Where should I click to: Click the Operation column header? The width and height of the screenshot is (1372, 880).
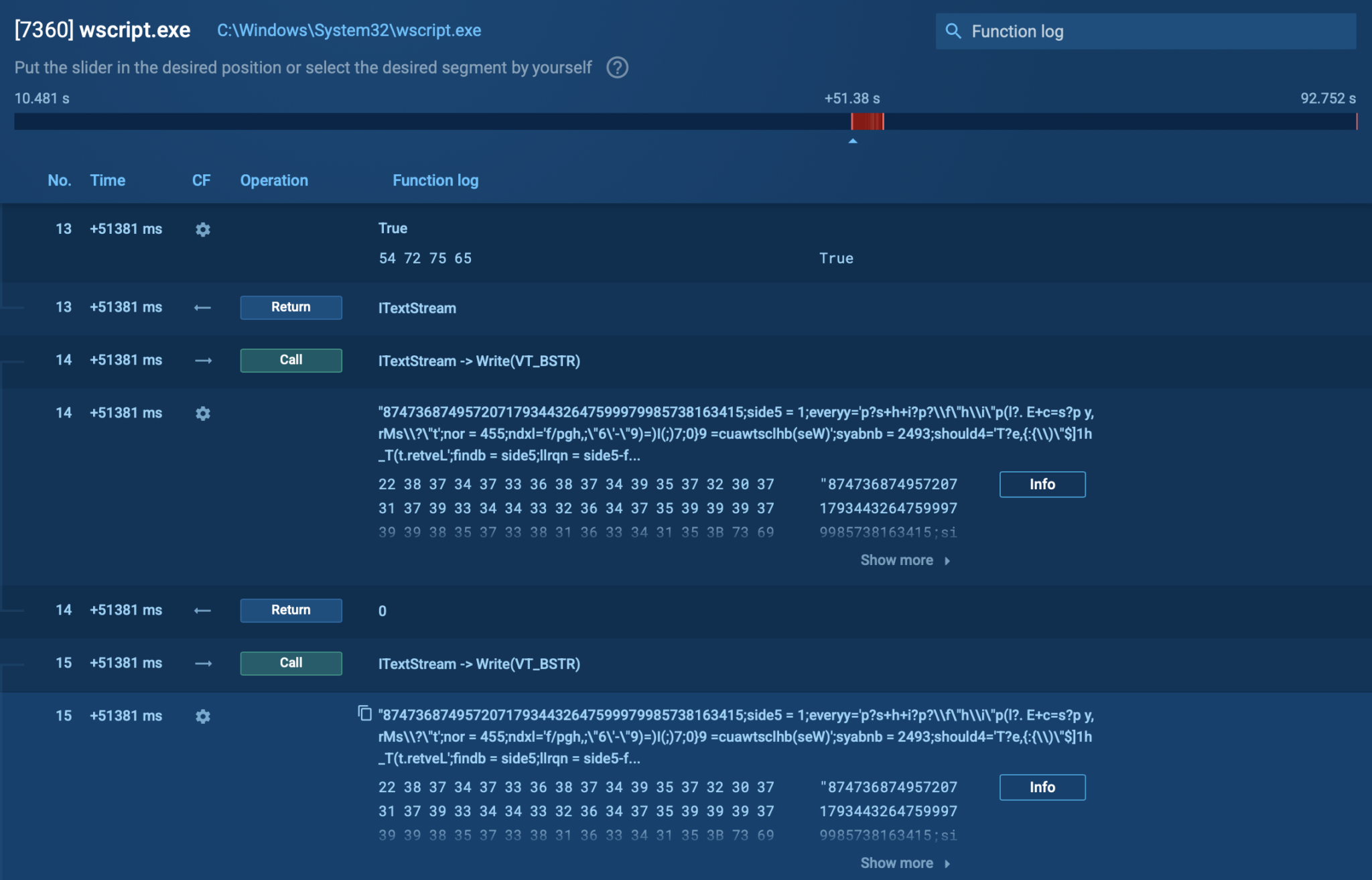point(274,180)
